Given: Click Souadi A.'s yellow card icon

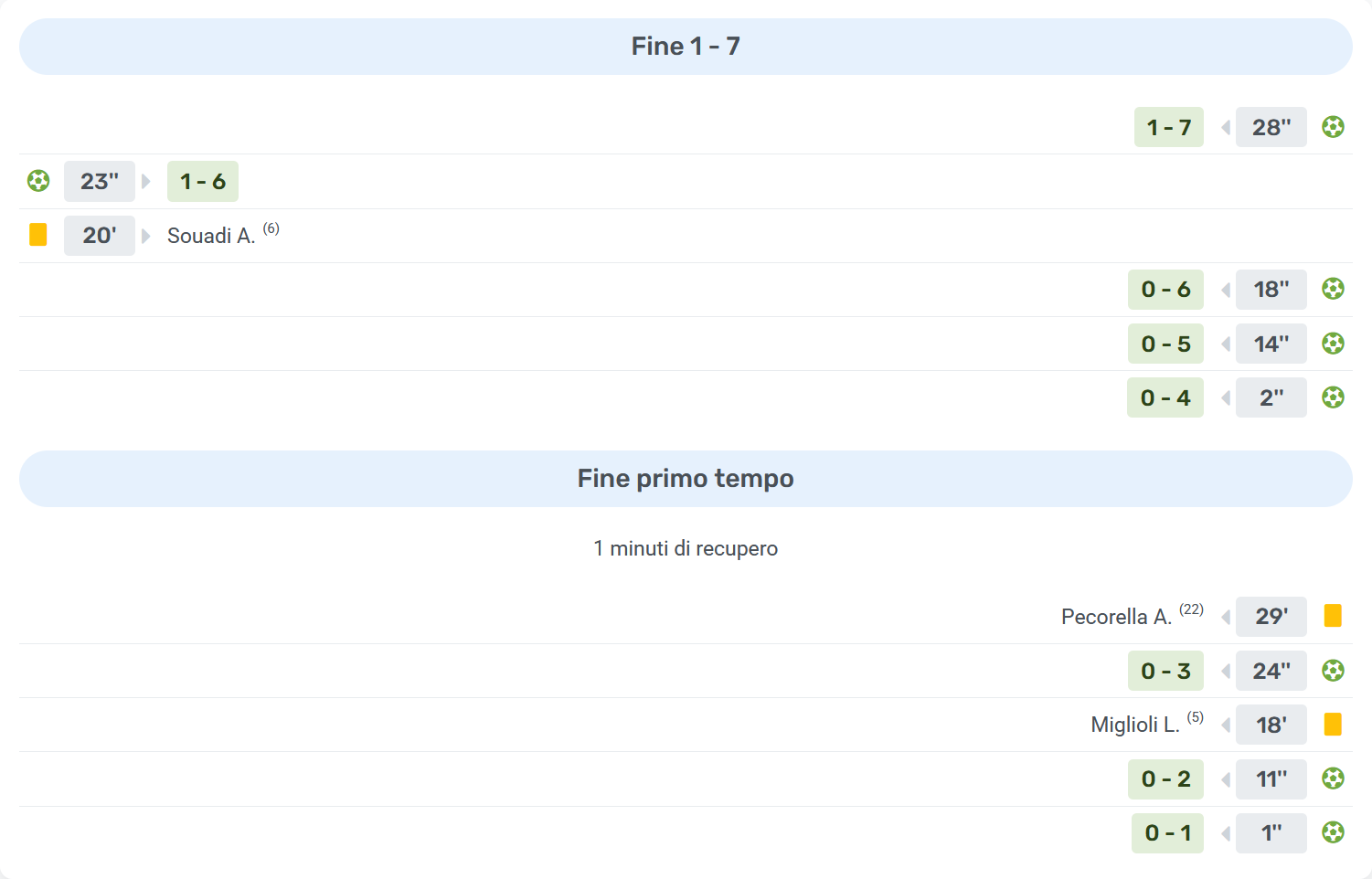Looking at the screenshot, I should pyautogui.click(x=38, y=235).
